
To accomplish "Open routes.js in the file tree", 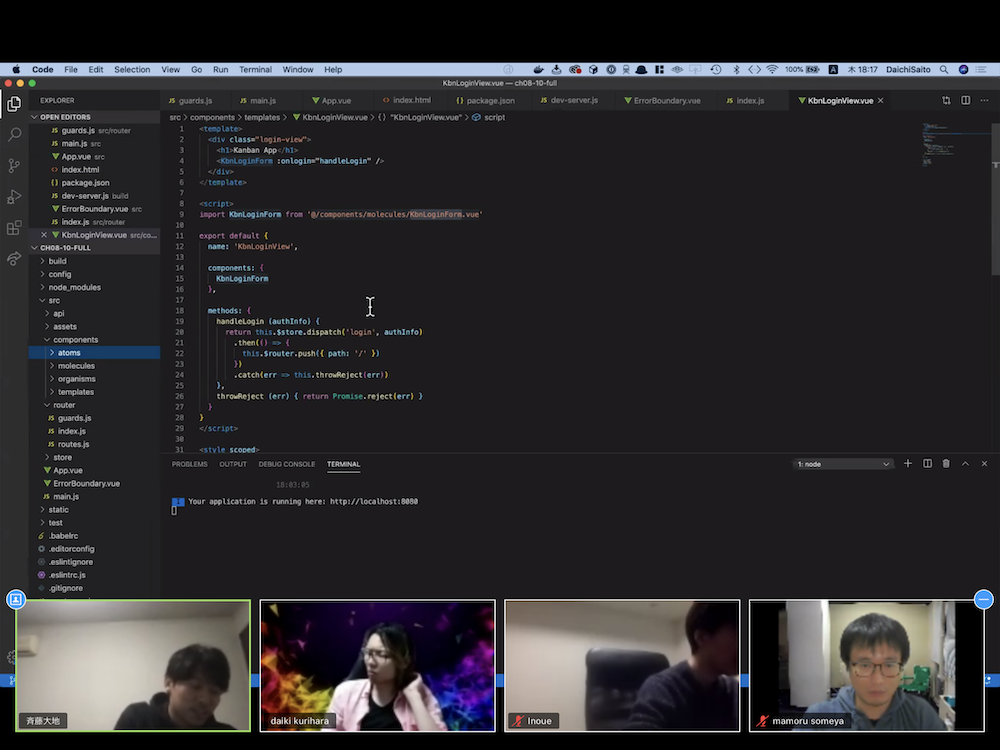I will (94, 445).
